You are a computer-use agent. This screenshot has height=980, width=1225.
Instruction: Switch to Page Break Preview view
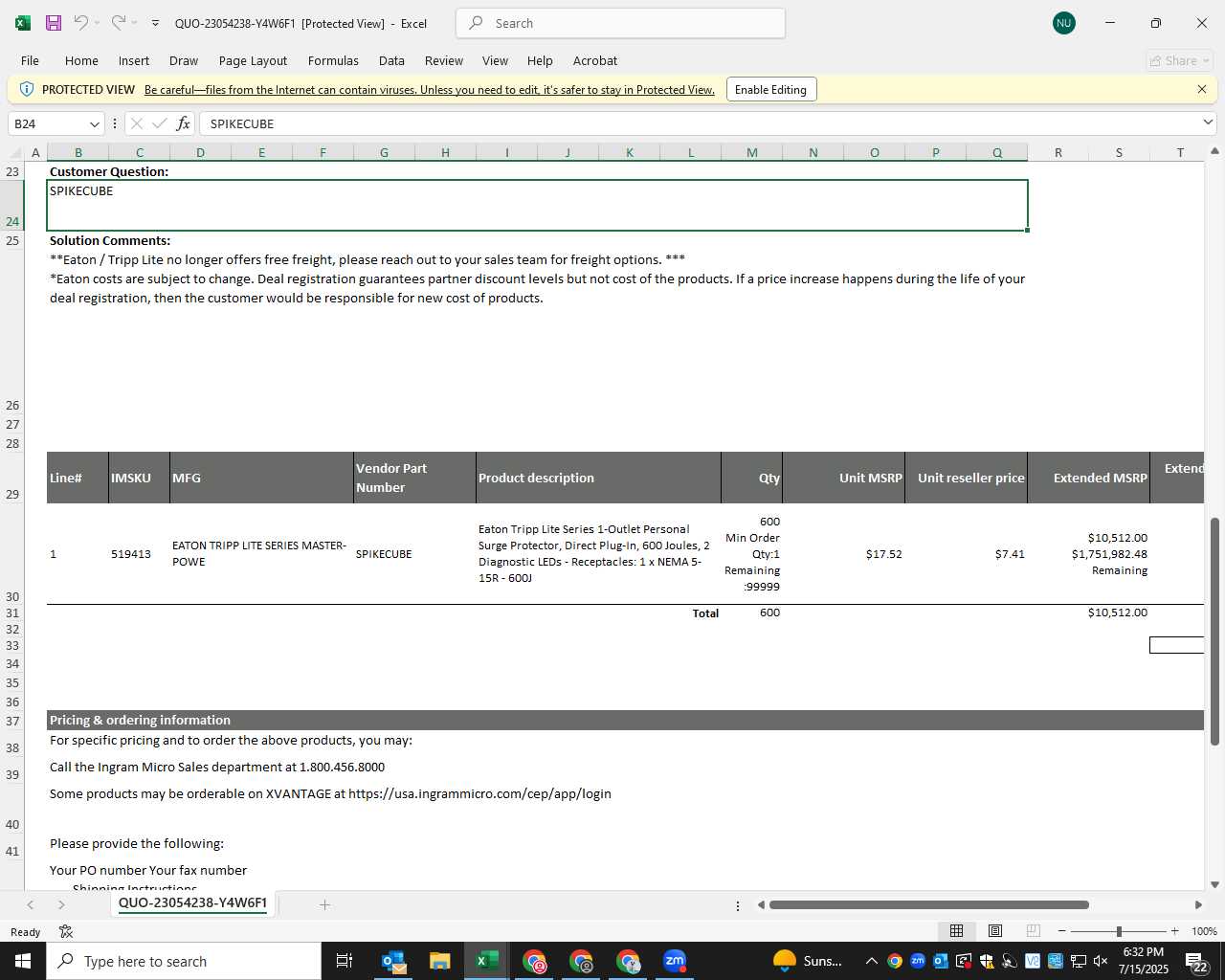point(1033,930)
